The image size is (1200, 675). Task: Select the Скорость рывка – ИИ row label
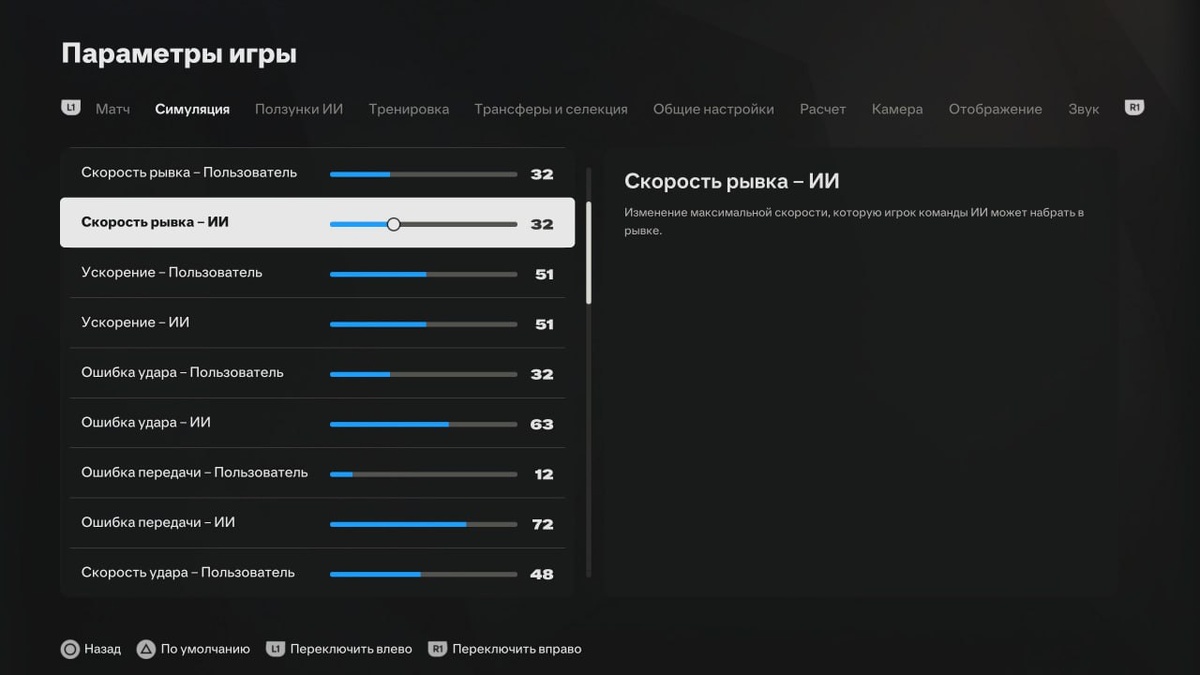pos(155,222)
